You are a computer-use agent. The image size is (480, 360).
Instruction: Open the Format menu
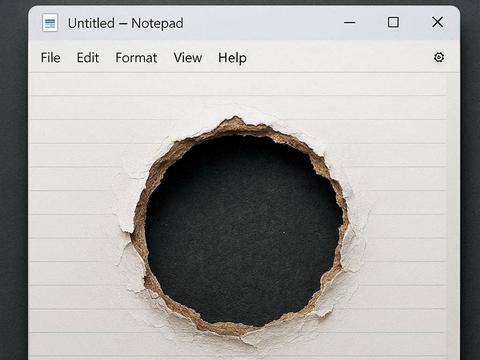(136, 58)
